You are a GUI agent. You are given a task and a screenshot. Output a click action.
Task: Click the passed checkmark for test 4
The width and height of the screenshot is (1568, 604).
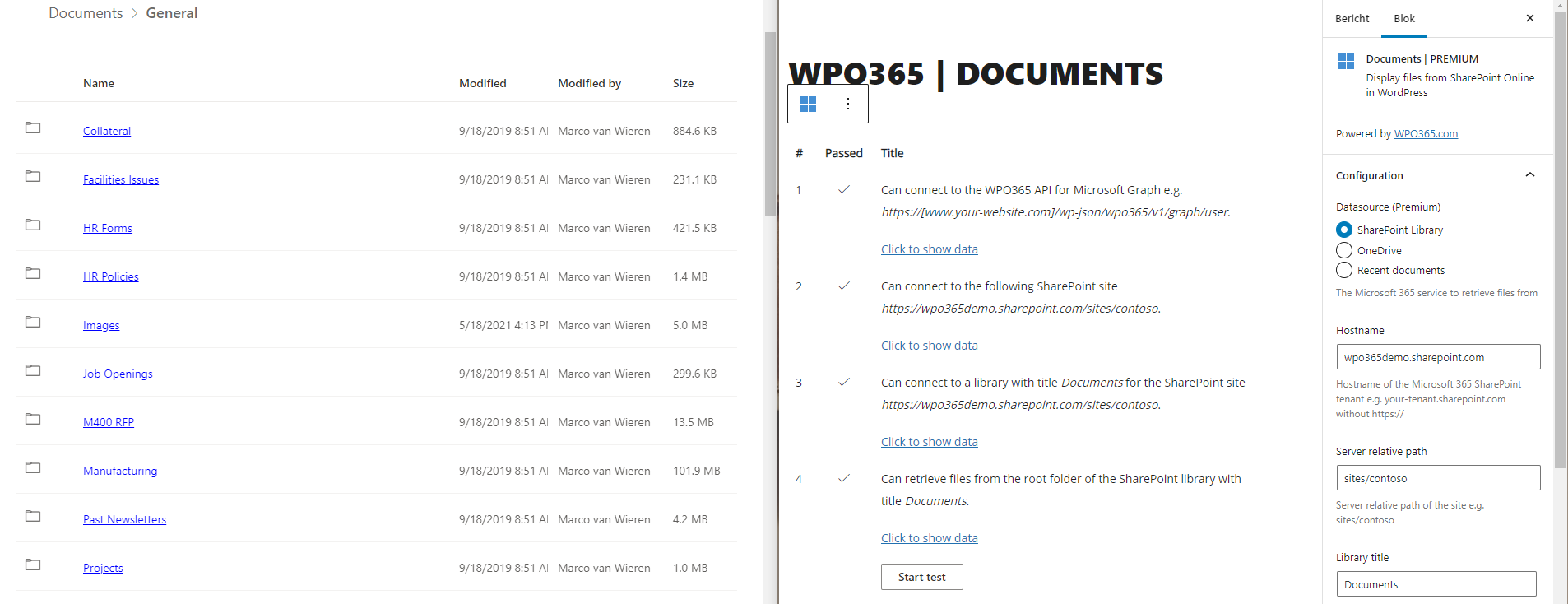point(844,478)
